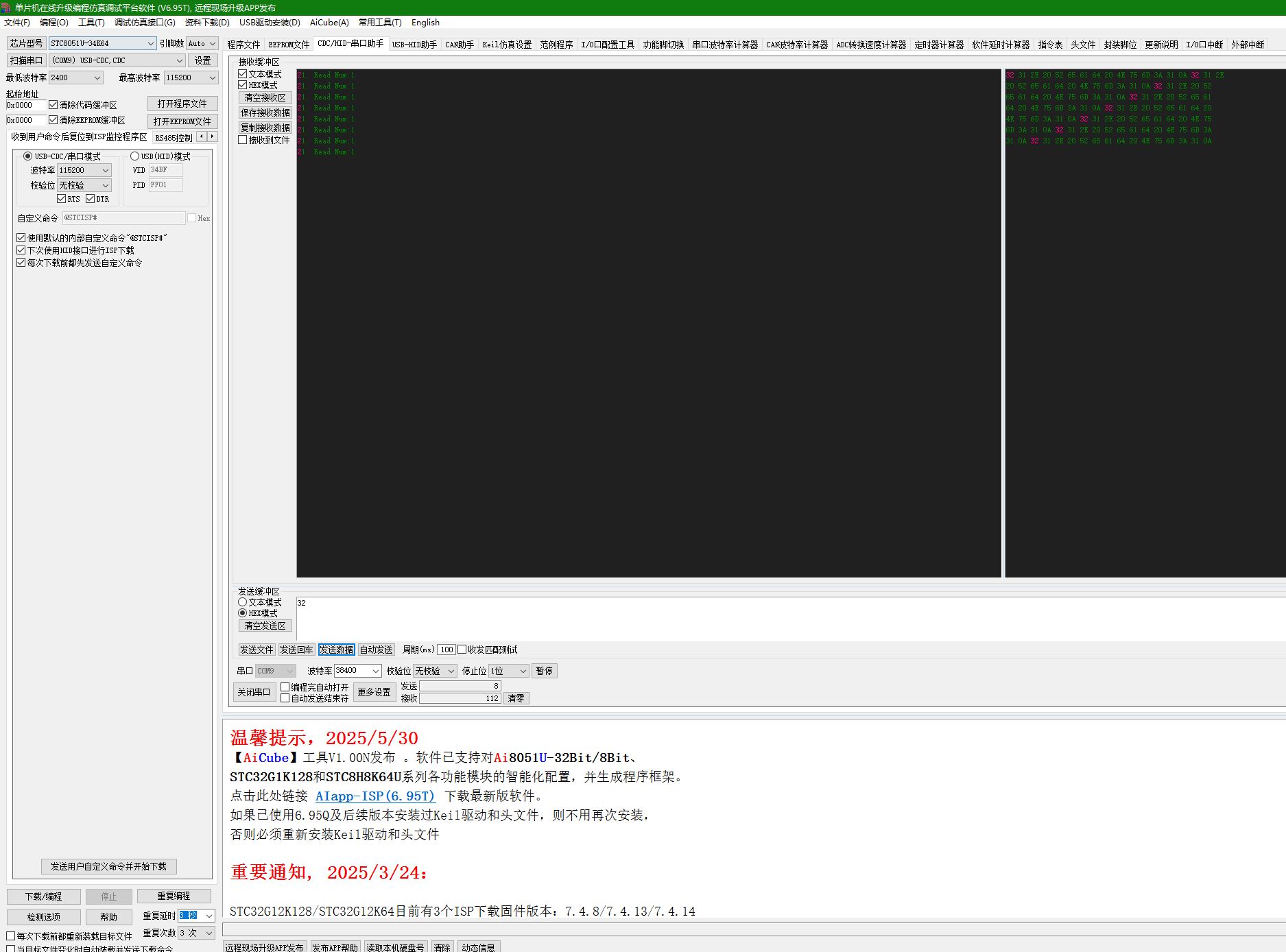Switch to 串口波特率计算器 tab
1286x952 pixels.
coord(725,45)
